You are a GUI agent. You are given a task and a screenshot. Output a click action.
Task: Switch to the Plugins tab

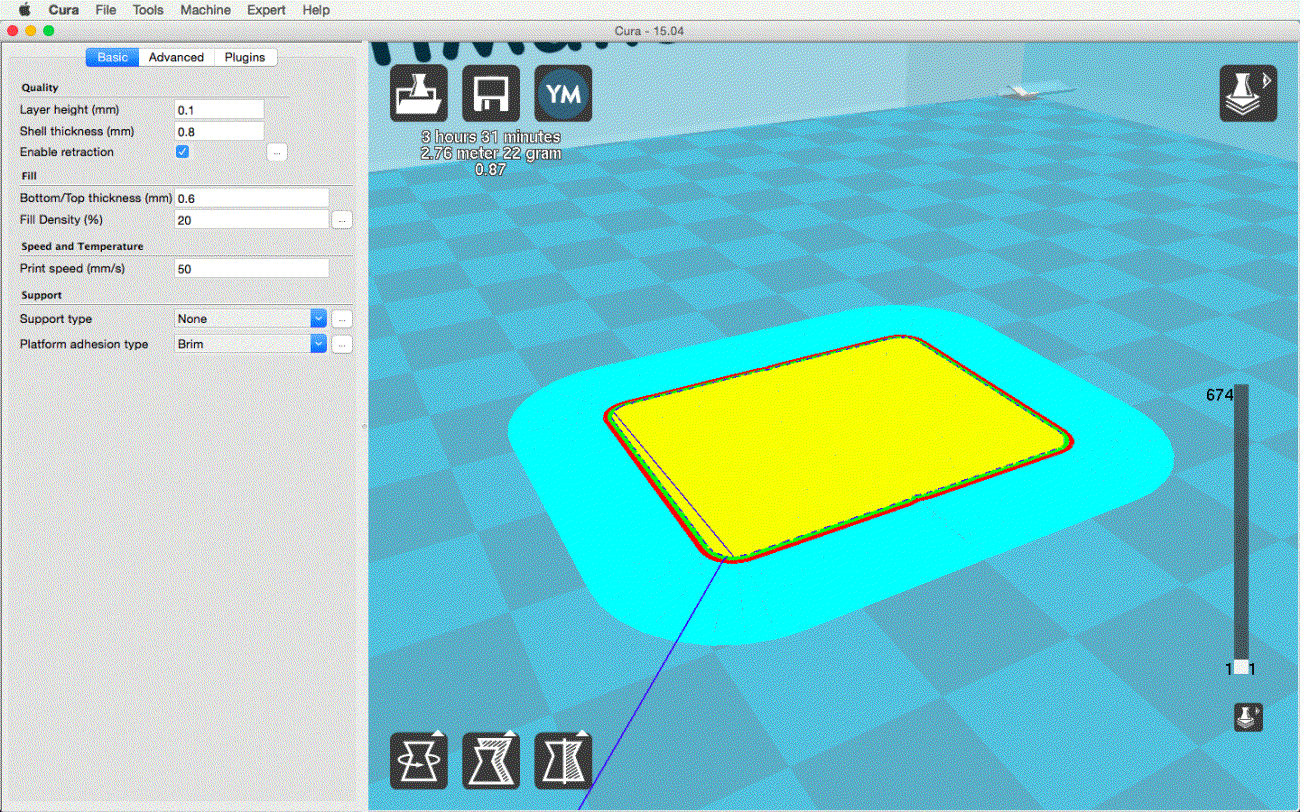[x=245, y=58]
